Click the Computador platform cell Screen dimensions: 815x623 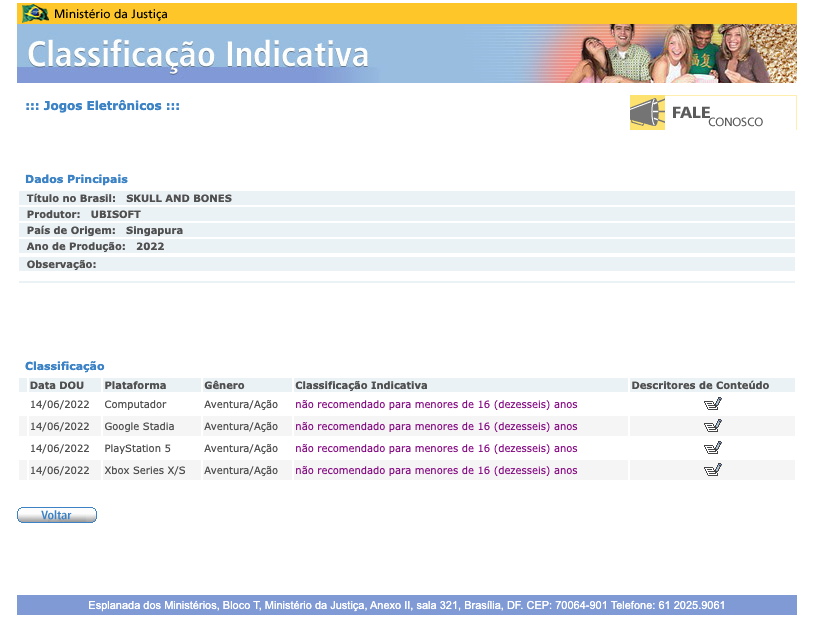(135, 404)
